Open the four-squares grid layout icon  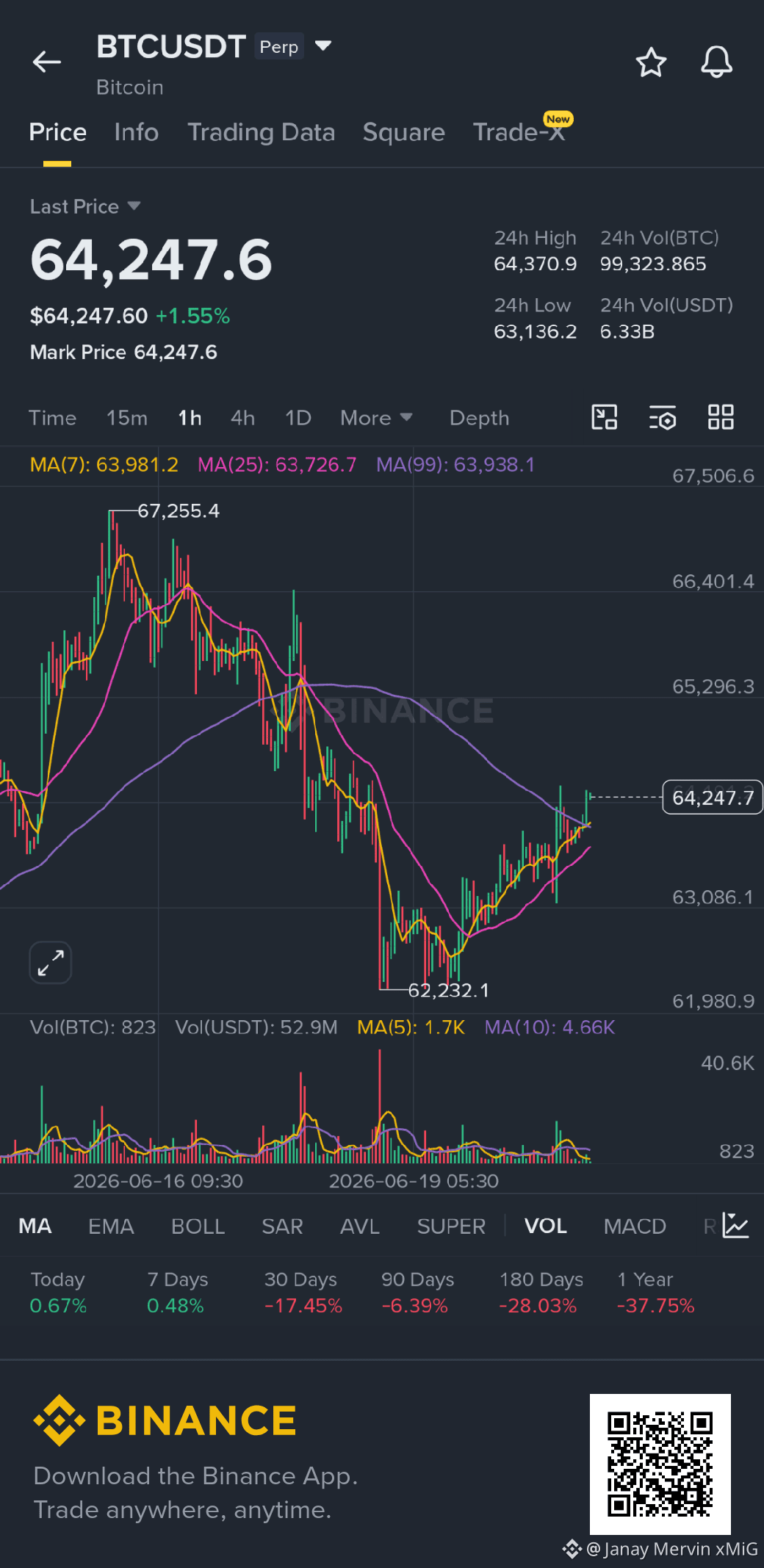pyautogui.click(x=721, y=417)
